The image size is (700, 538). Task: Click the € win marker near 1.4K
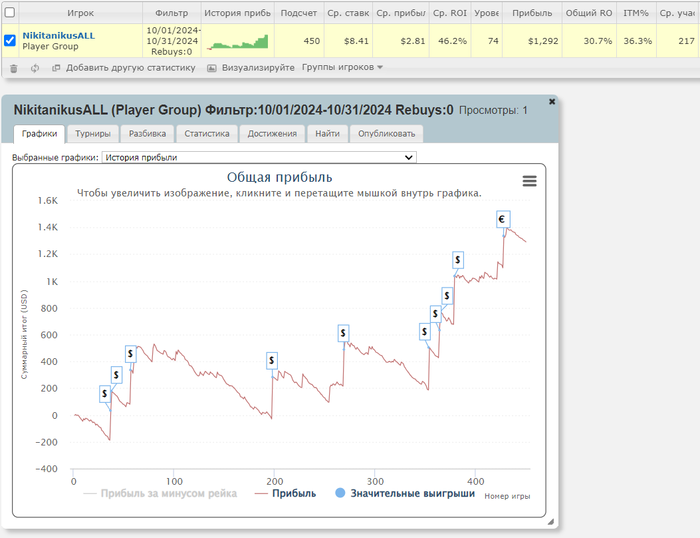(503, 219)
